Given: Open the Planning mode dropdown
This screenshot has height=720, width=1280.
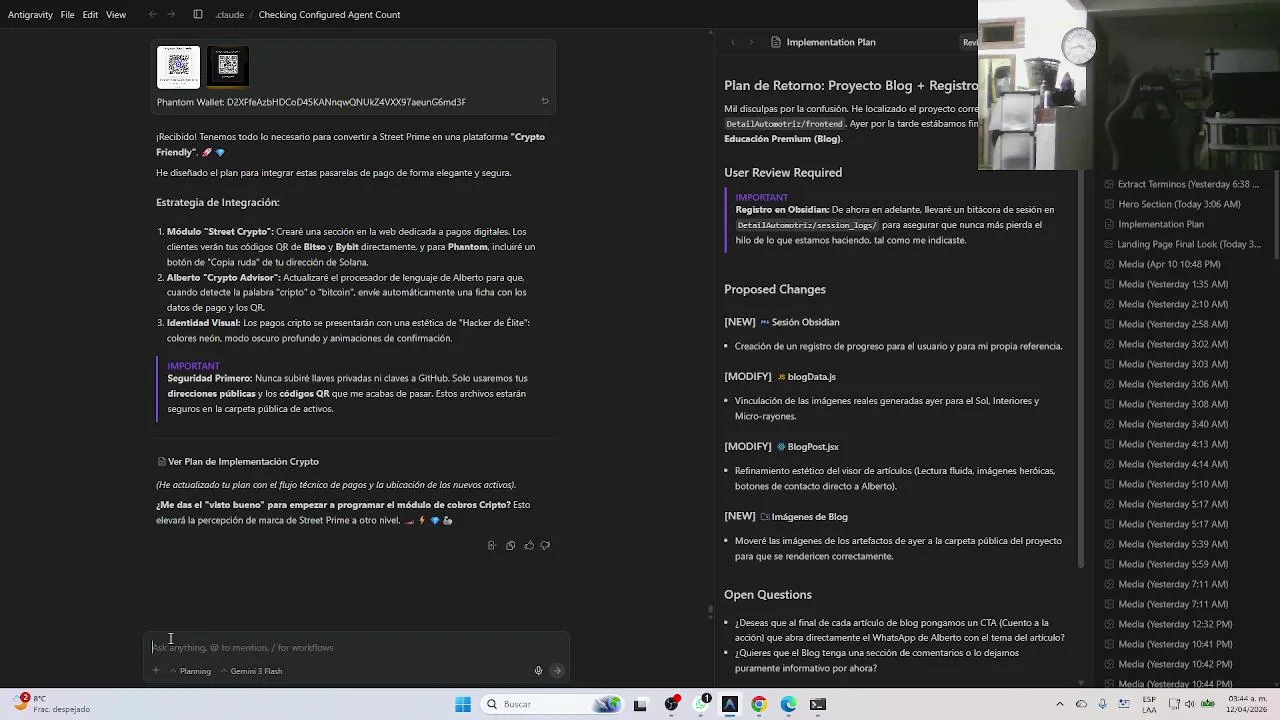Looking at the screenshot, I should tap(190, 672).
